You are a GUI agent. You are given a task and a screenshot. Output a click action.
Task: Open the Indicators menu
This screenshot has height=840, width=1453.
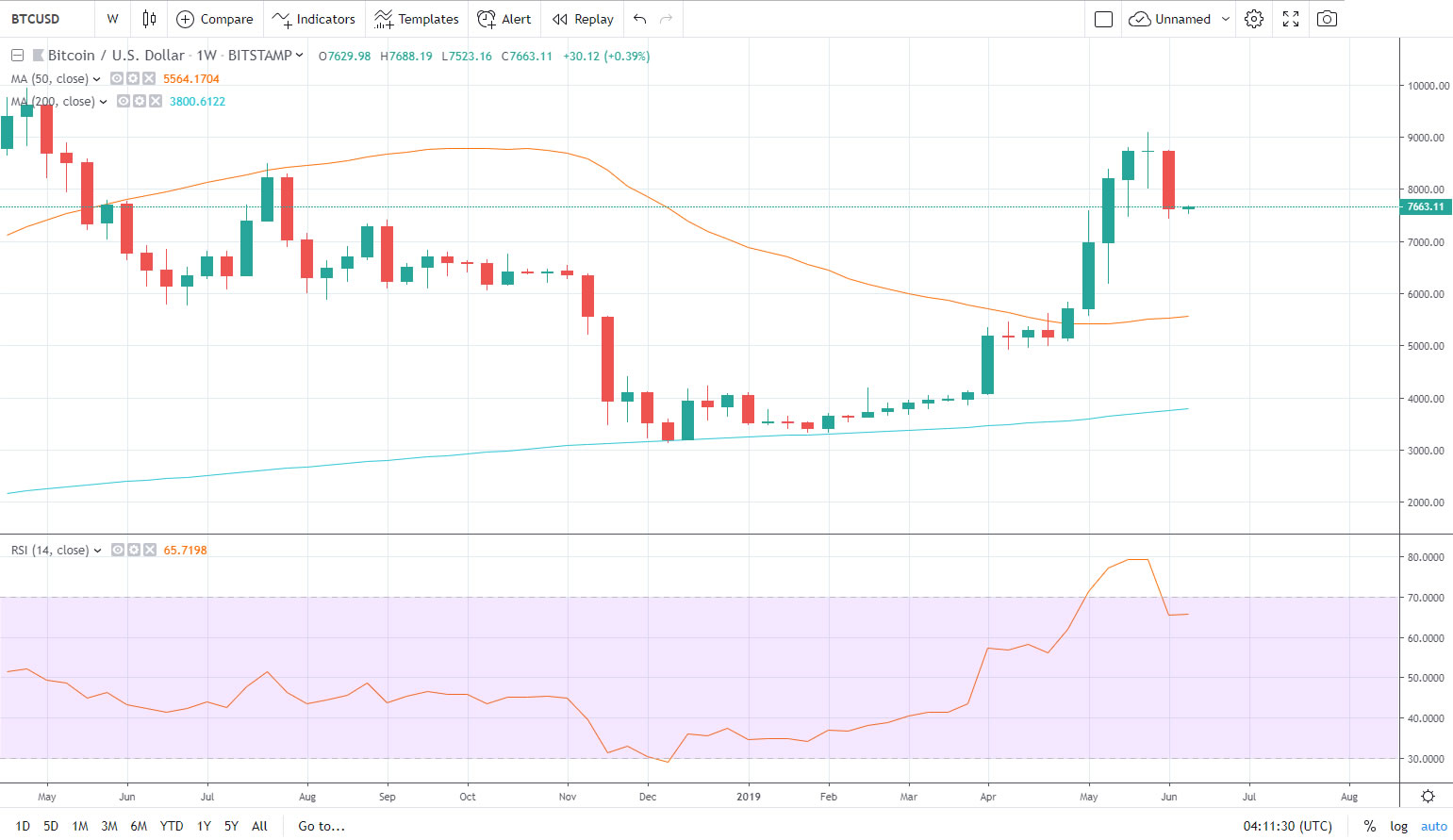coord(314,18)
